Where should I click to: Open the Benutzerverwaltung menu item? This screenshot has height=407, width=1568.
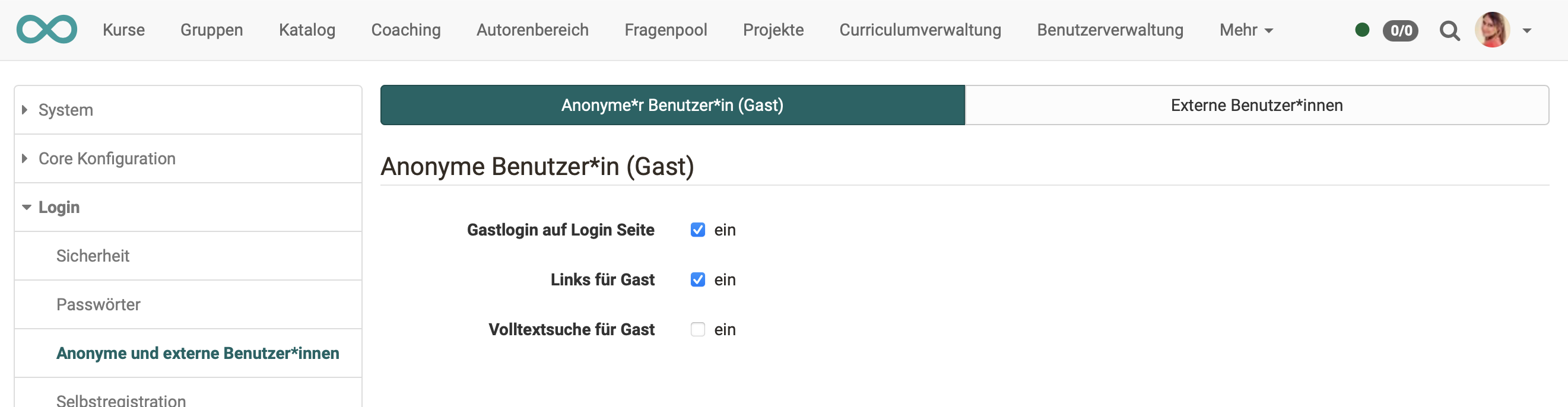coord(1110,29)
